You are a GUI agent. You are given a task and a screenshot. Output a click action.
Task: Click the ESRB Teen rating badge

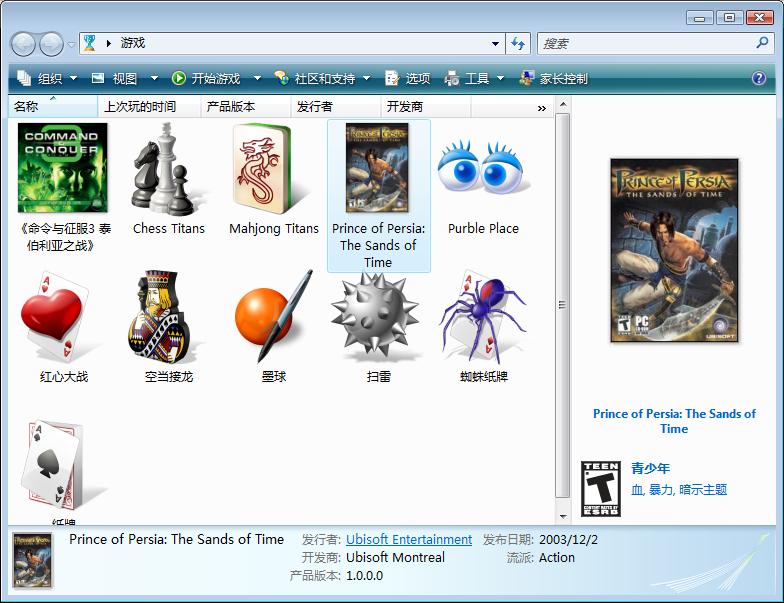(600, 488)
